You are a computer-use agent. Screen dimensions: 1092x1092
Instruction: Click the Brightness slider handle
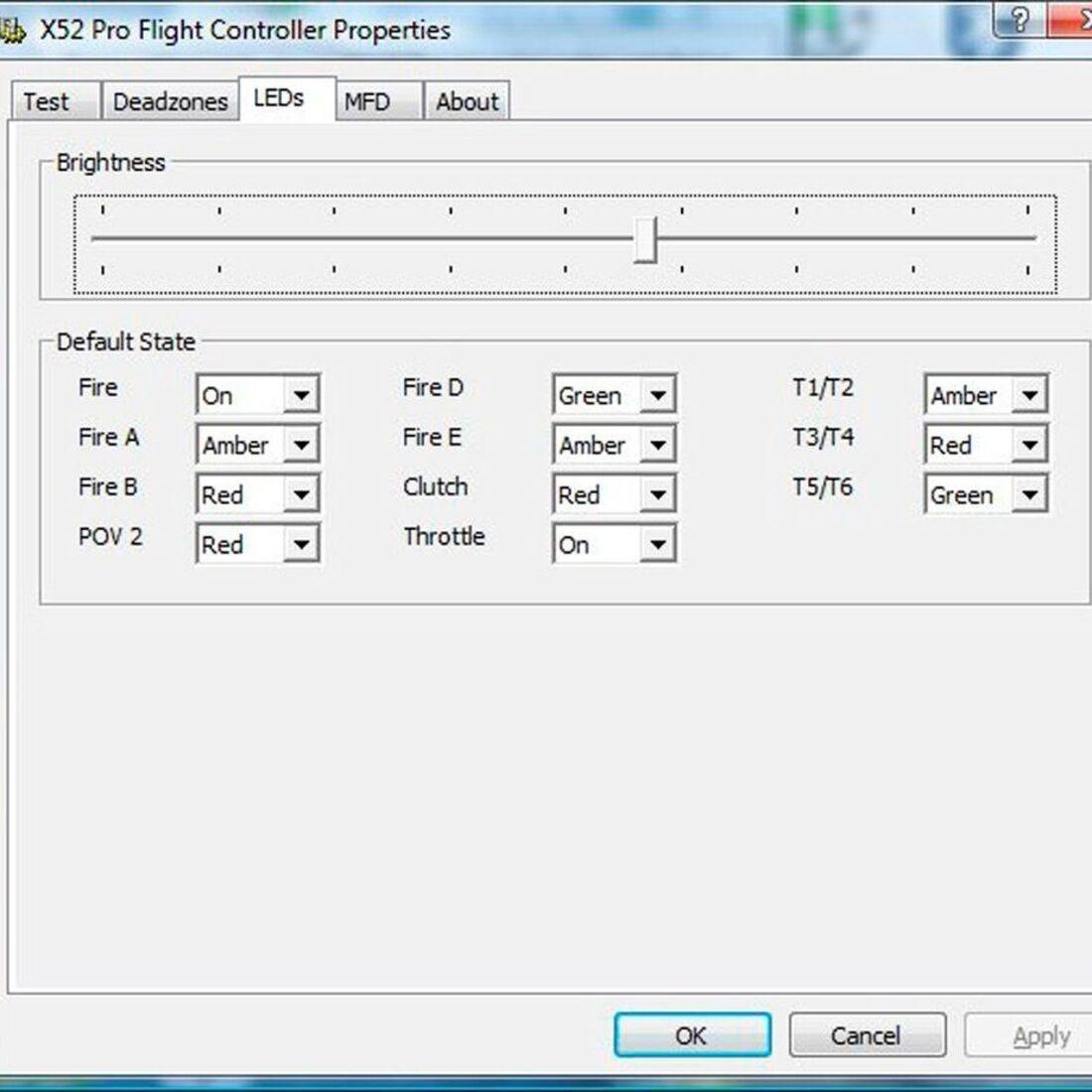pos(645,239)
